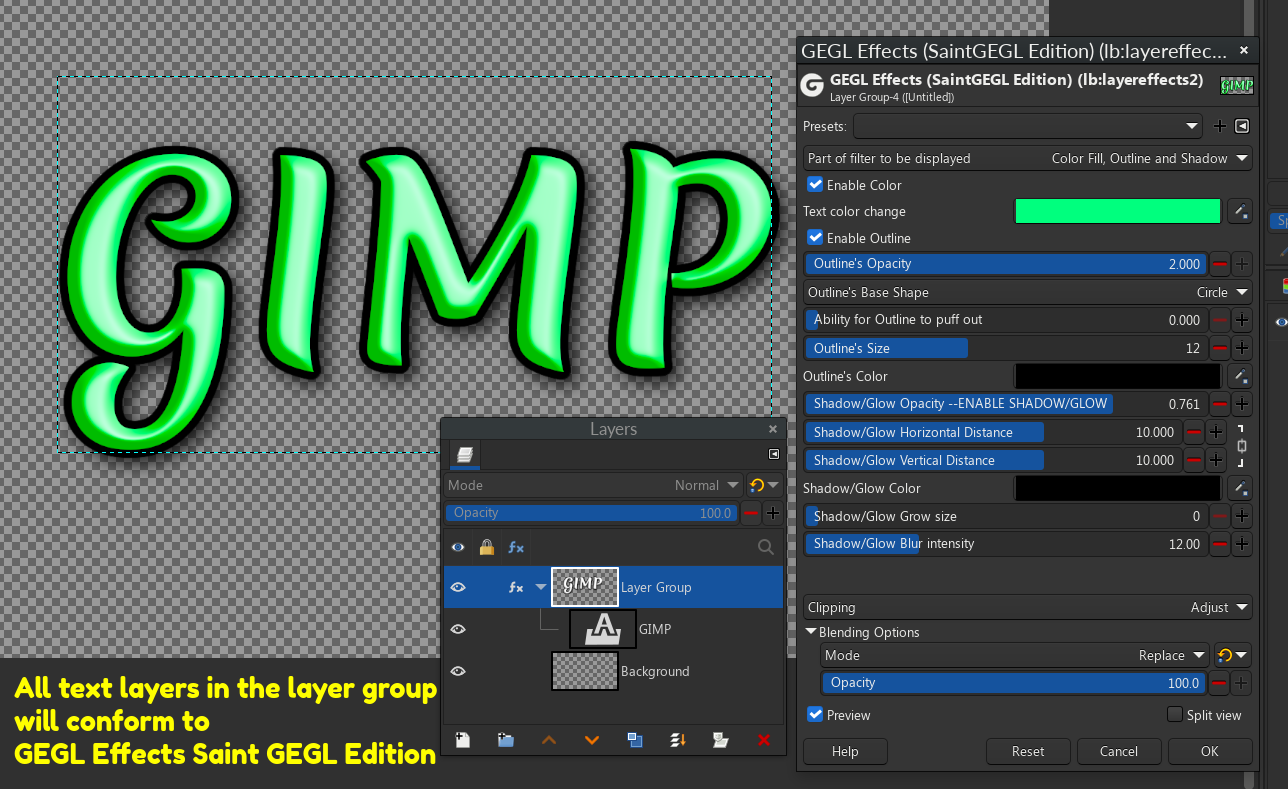
Task: Adjust the Shadow/Glow Blur intensity slider
Action: [1006, 544]
